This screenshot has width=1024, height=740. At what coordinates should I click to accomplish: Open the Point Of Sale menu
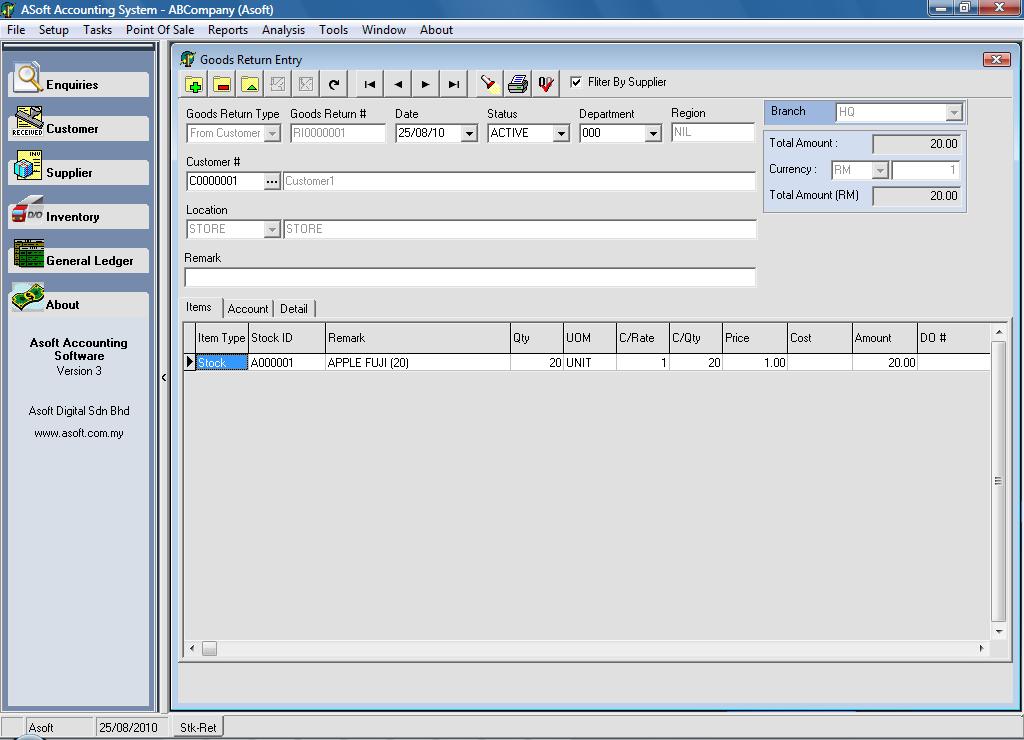[x=160, y=30]
